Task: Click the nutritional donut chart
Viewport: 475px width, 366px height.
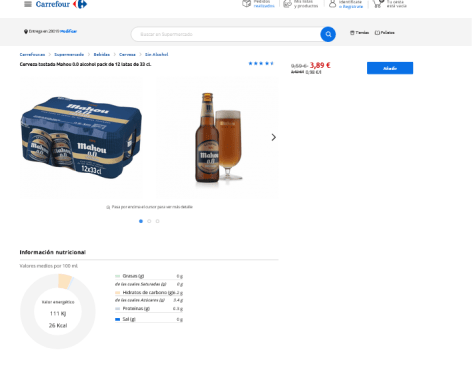Action: click(58, 311)
